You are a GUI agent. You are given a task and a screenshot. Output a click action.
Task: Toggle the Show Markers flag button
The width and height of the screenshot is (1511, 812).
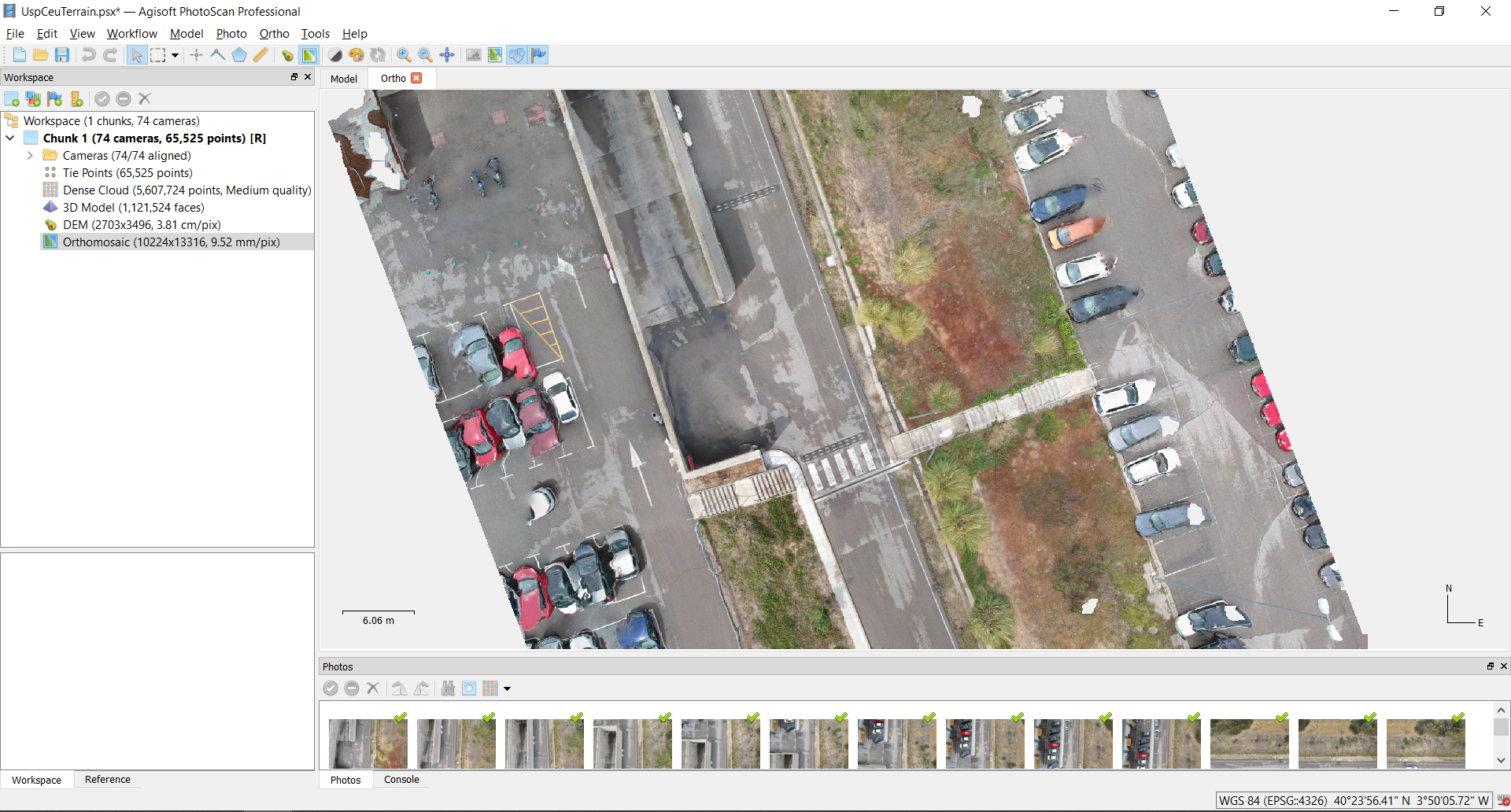coord(538,55)
